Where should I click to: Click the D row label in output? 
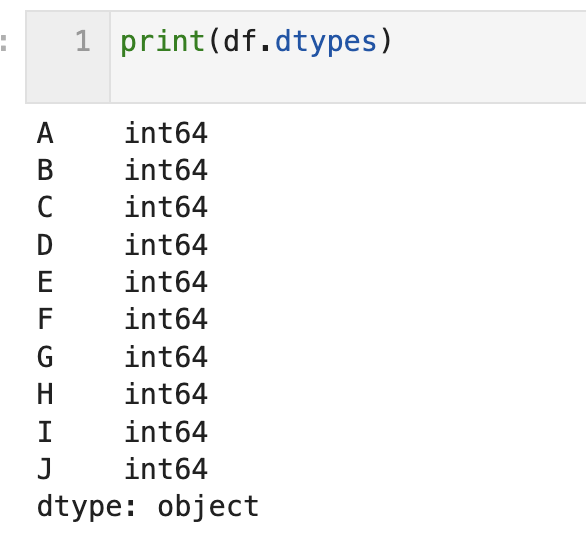pos(45,245)
